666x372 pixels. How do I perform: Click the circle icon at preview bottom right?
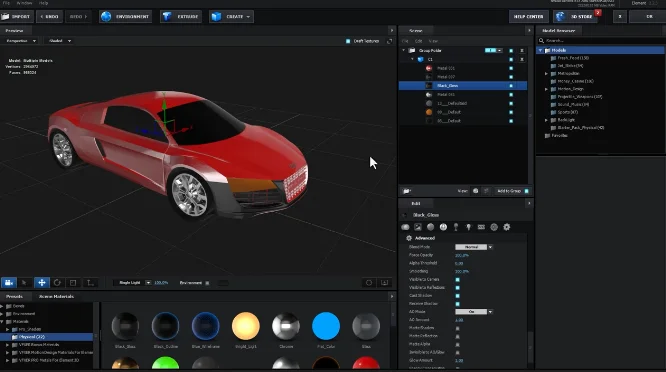click(369, 283)
